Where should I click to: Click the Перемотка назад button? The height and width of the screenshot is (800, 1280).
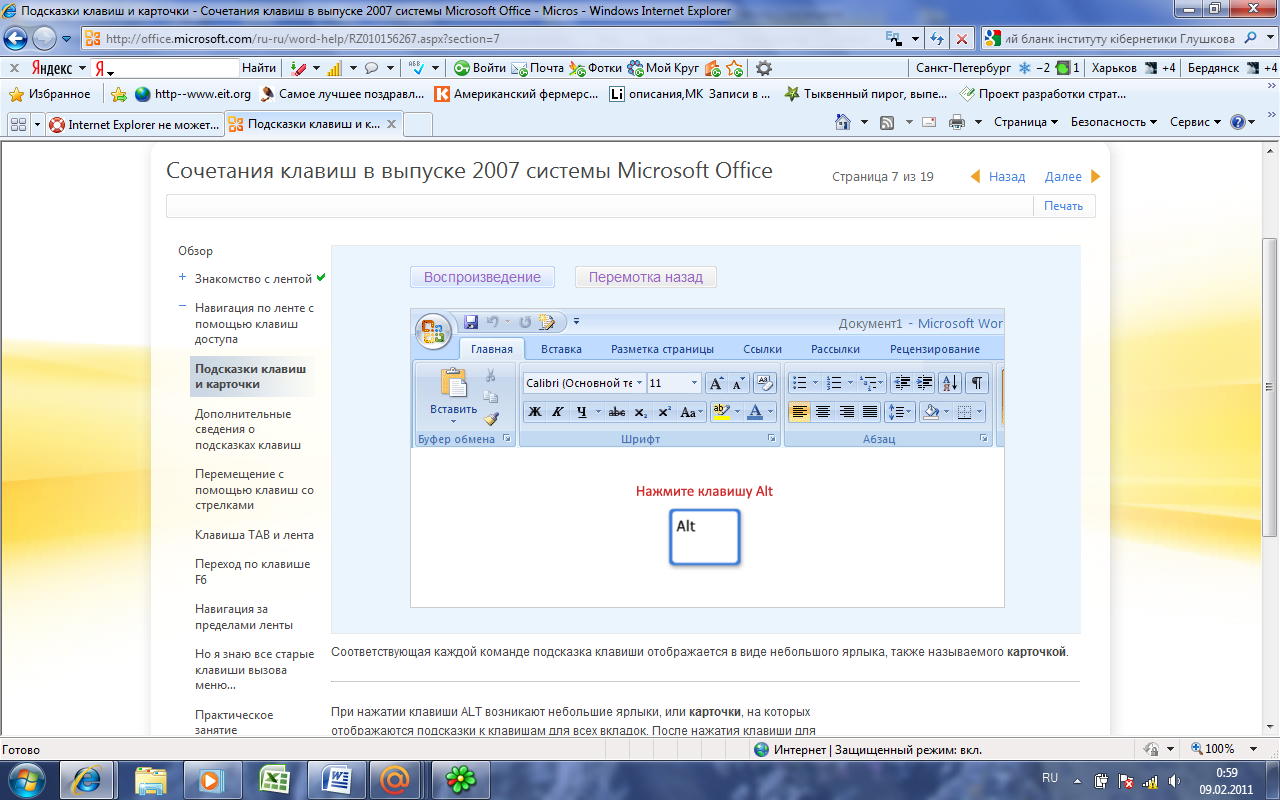click(646, 277)
